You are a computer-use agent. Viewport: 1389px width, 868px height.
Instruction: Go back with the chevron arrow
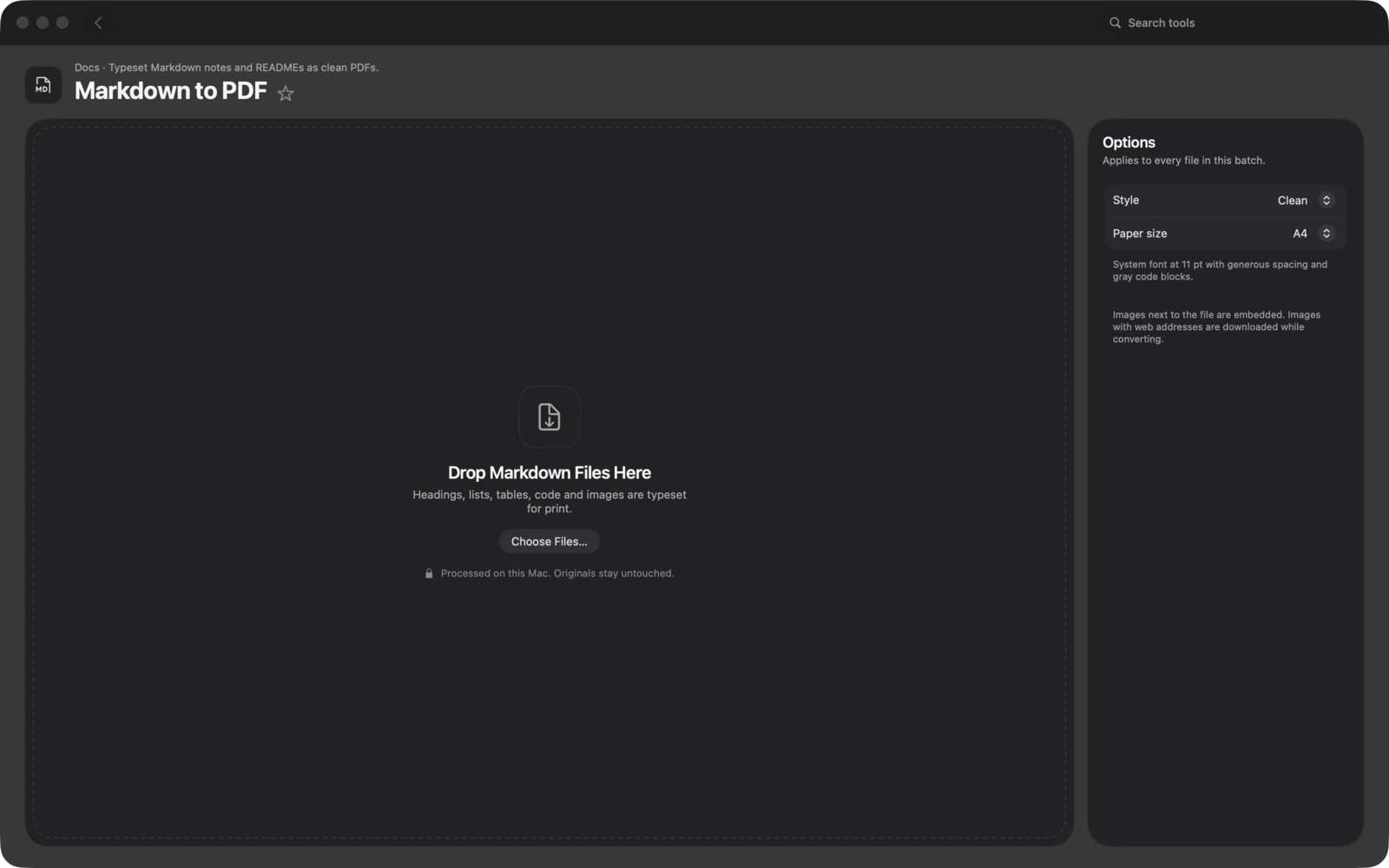click(x=98, y=23)
